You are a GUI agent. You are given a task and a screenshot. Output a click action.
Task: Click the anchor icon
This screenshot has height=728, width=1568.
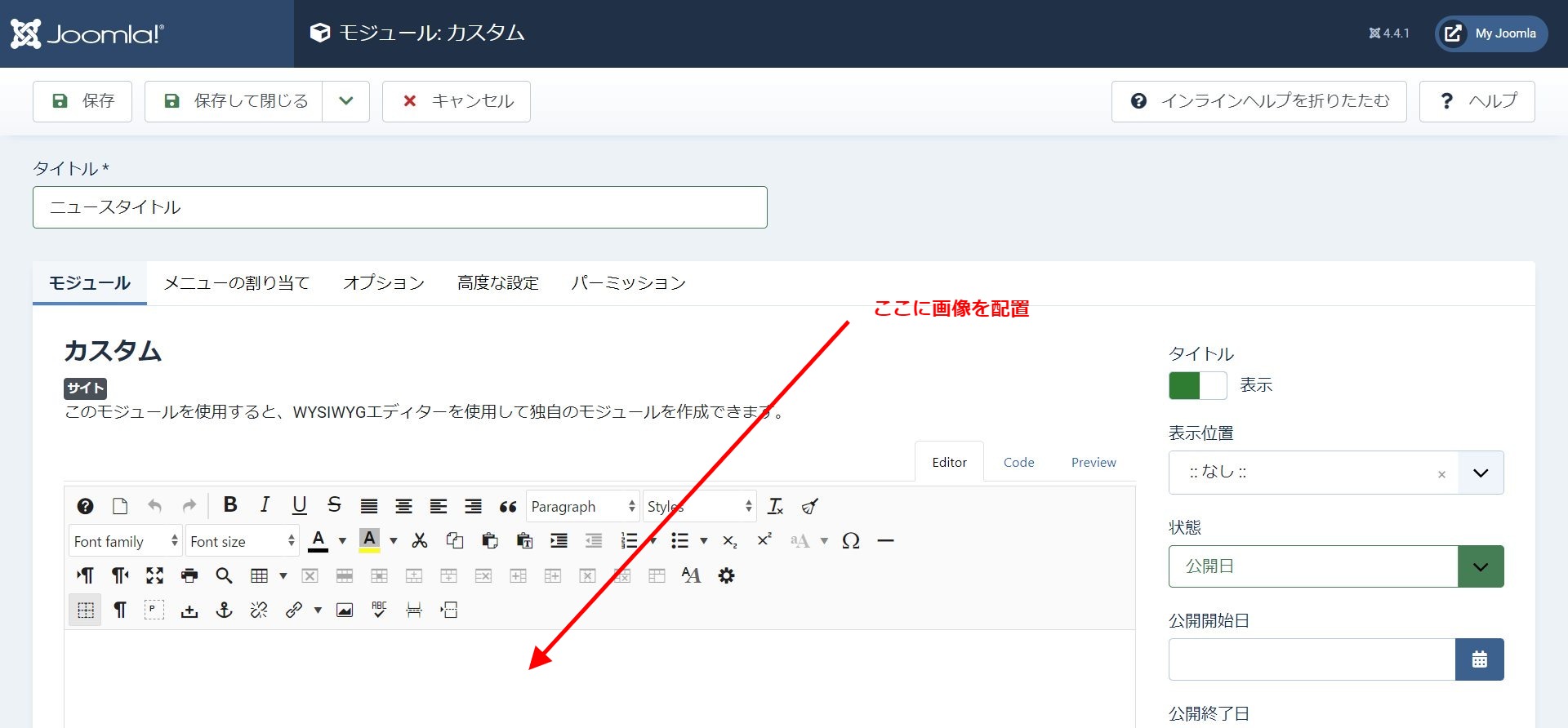click(224, 610)
